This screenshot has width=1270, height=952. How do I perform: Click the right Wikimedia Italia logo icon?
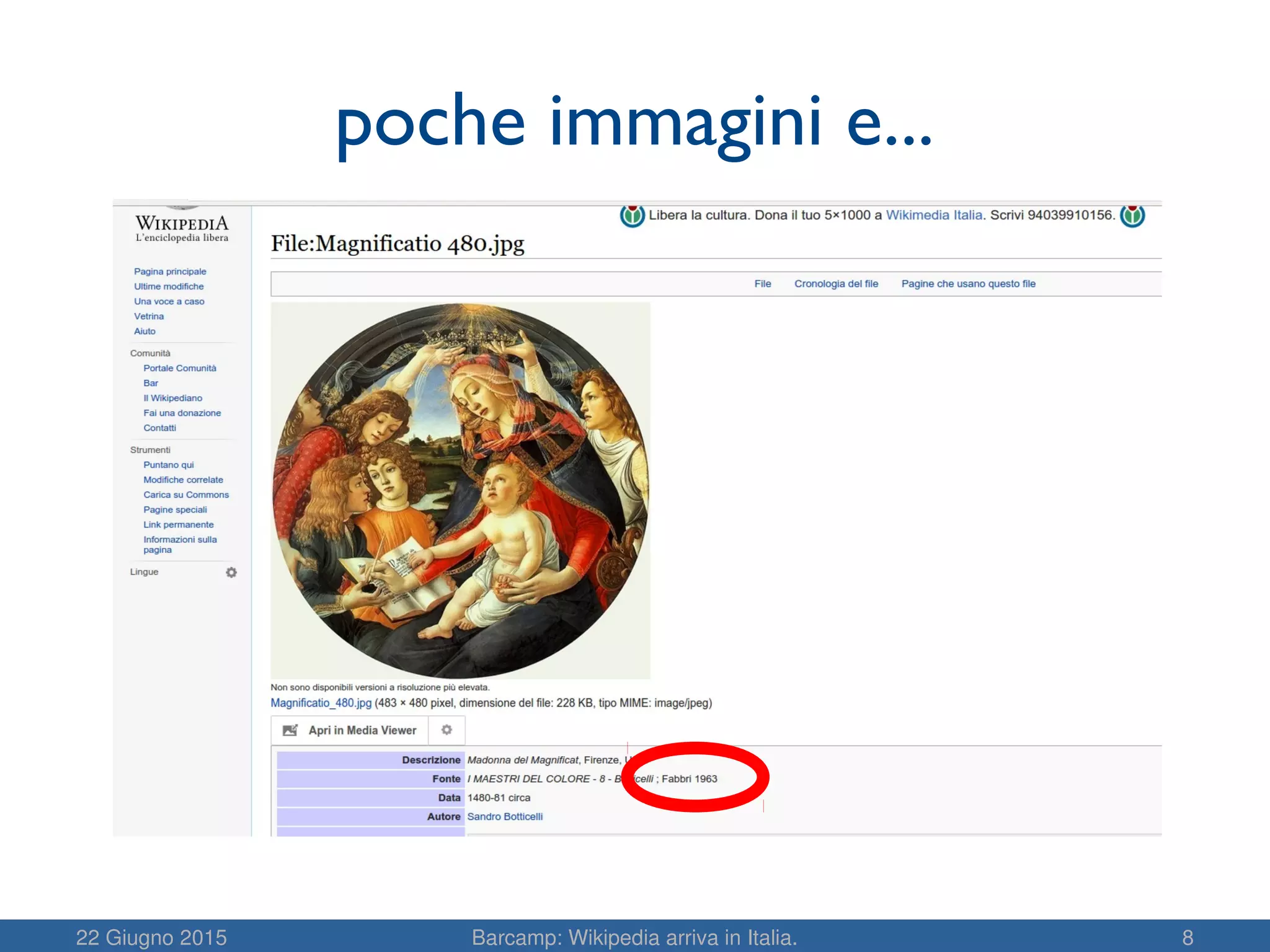pyautogui.click(x=1132, y=216)
